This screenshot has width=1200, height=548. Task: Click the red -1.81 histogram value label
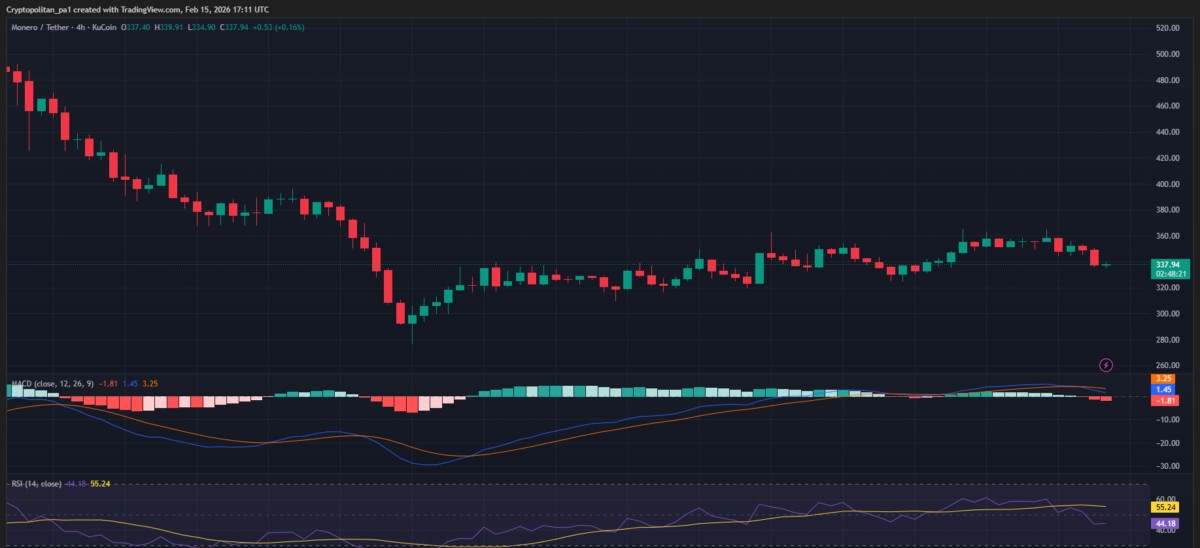tap(1163, 400)
